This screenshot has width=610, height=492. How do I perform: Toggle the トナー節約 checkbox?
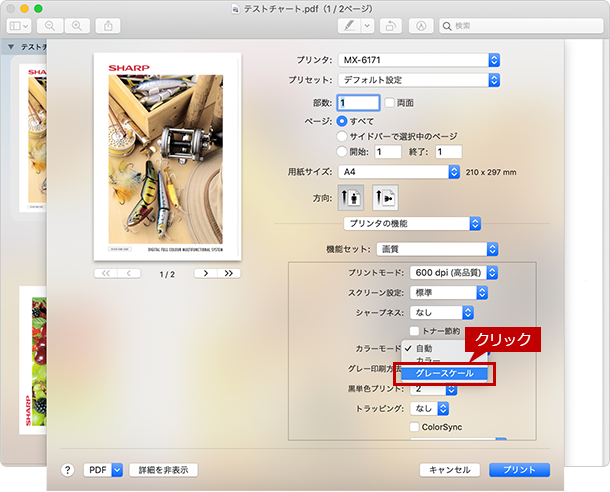tap(414, 331)
